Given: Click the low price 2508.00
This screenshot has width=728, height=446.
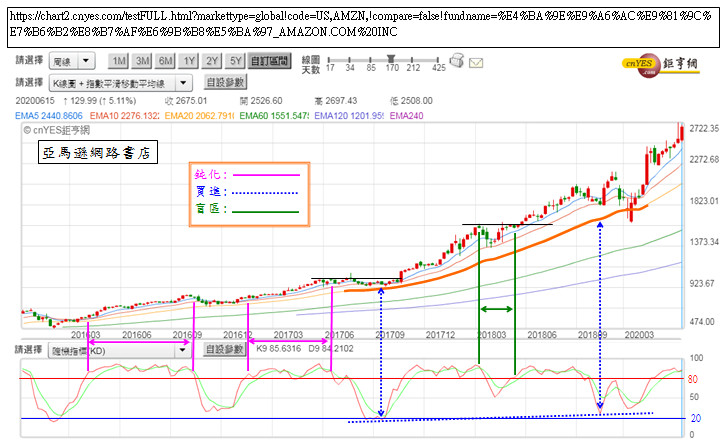Looking at the screenshot, I should [411, 101].
